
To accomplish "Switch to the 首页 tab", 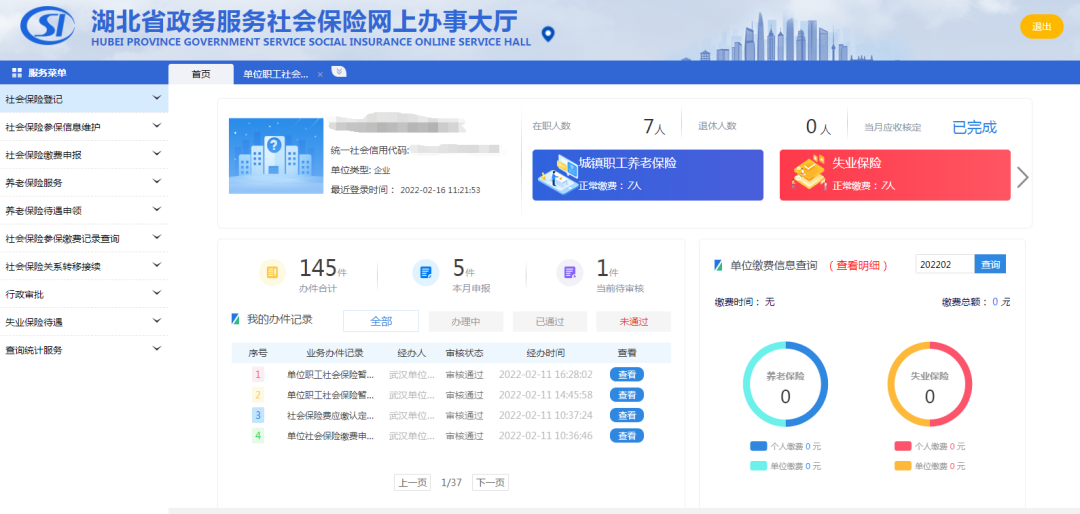I will (201, 74).
